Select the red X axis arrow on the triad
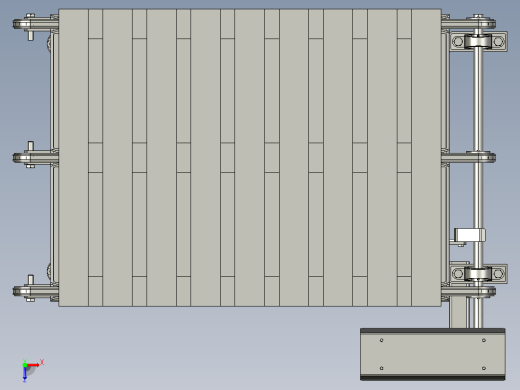The width and height of the screenshot is (520, 390). [x=34, y=365]
